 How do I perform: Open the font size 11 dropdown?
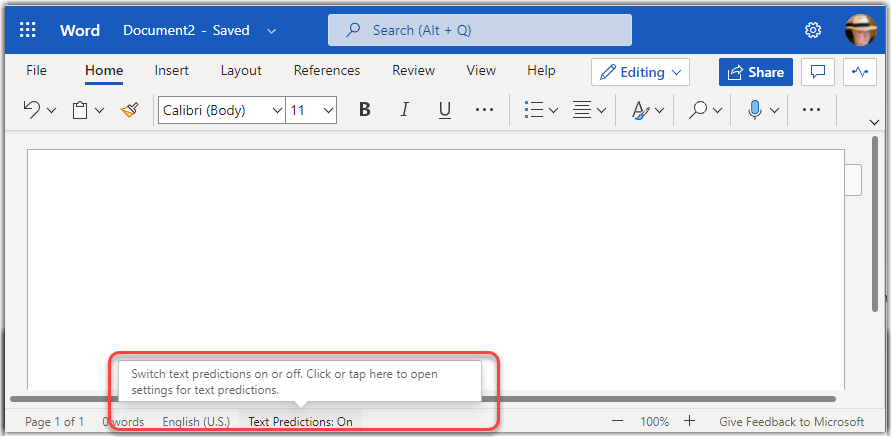(x=311, y=110)
